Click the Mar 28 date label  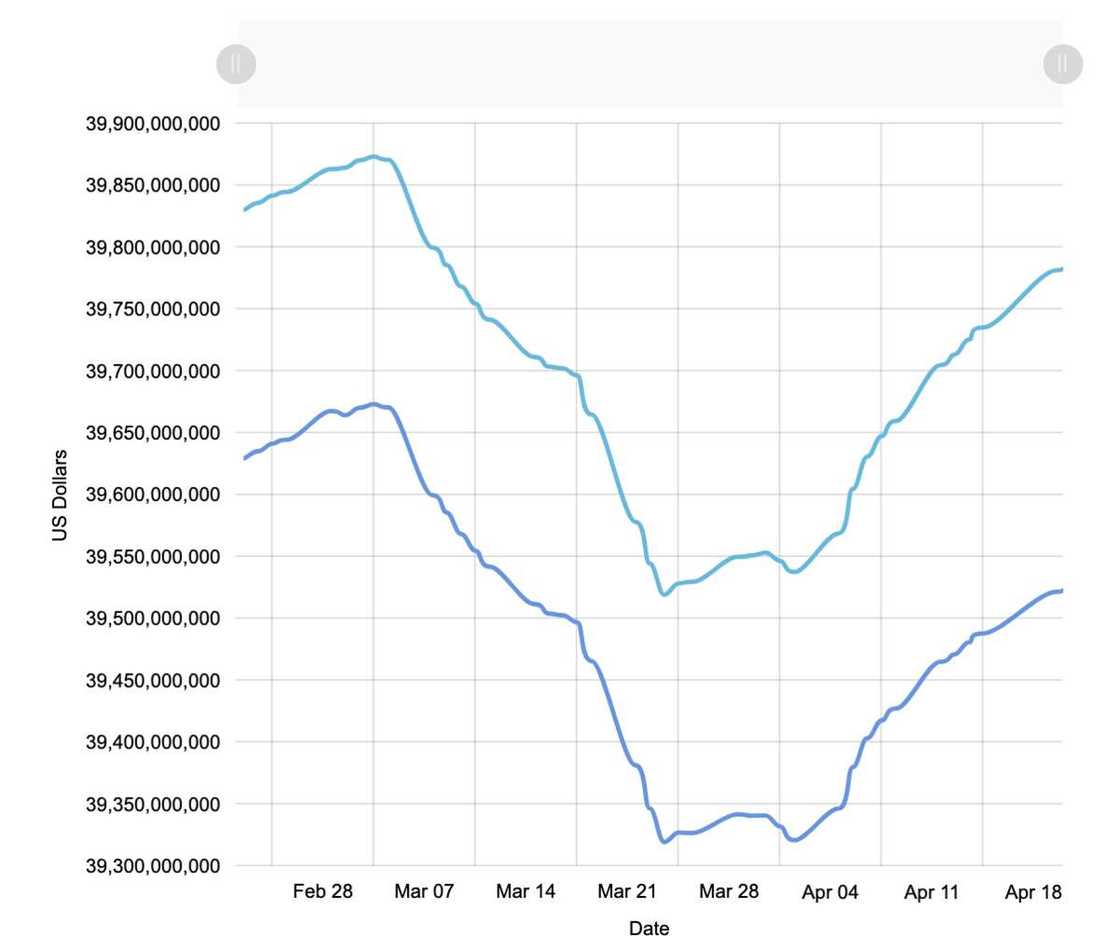[x=729, y=892]
